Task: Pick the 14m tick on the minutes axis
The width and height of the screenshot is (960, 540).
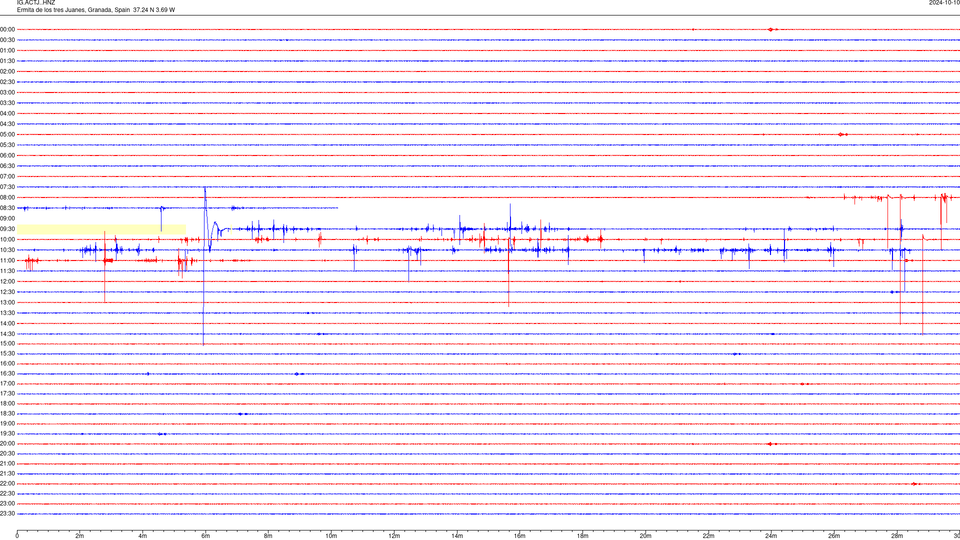Action: 457,536
